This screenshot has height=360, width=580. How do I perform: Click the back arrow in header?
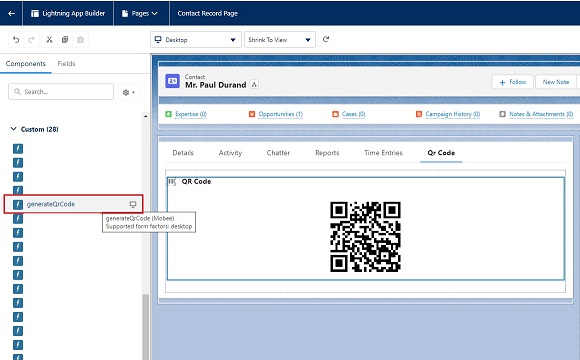point(11,13)
